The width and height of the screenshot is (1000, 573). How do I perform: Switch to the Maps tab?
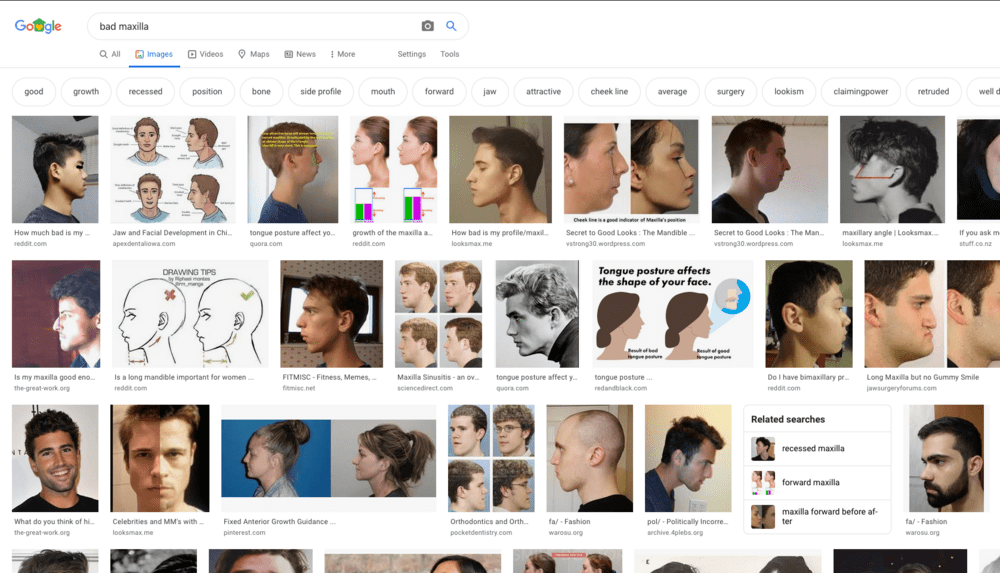[253, 54]
